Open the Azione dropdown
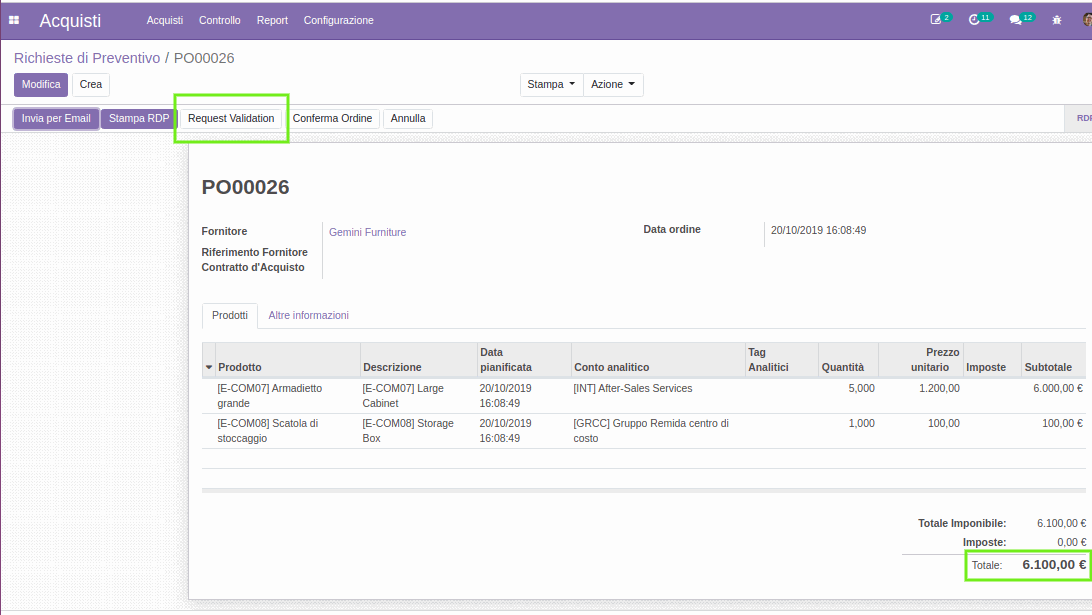Image resolution: width=1092 pixels, height=615 pixels. click(612, 85)
